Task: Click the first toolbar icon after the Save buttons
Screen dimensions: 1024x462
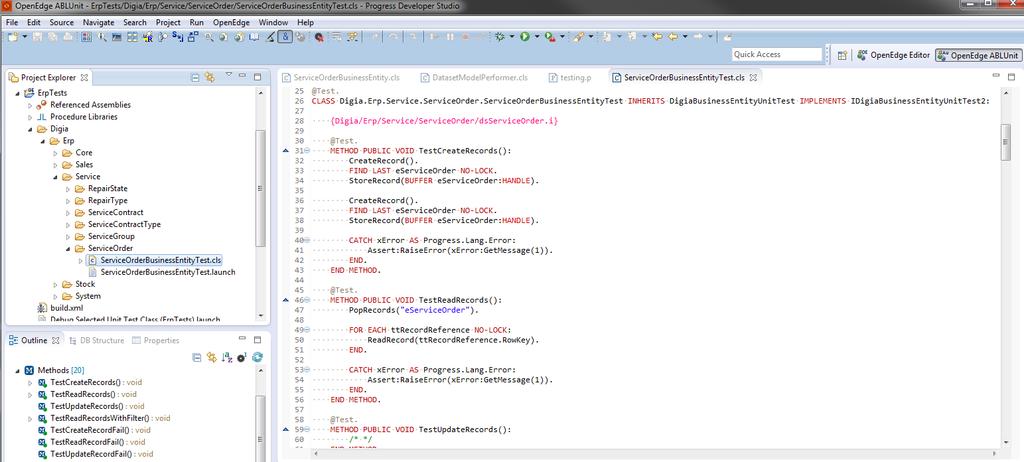Action: pos(86,37)
